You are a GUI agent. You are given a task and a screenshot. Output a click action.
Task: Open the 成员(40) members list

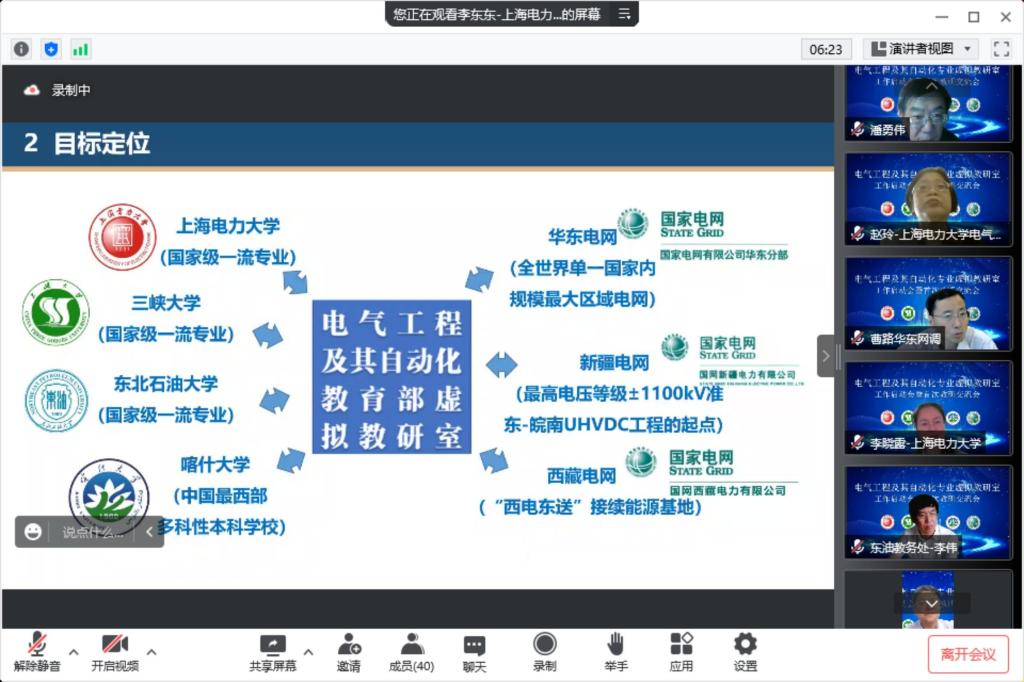click(x=411, y=653)
